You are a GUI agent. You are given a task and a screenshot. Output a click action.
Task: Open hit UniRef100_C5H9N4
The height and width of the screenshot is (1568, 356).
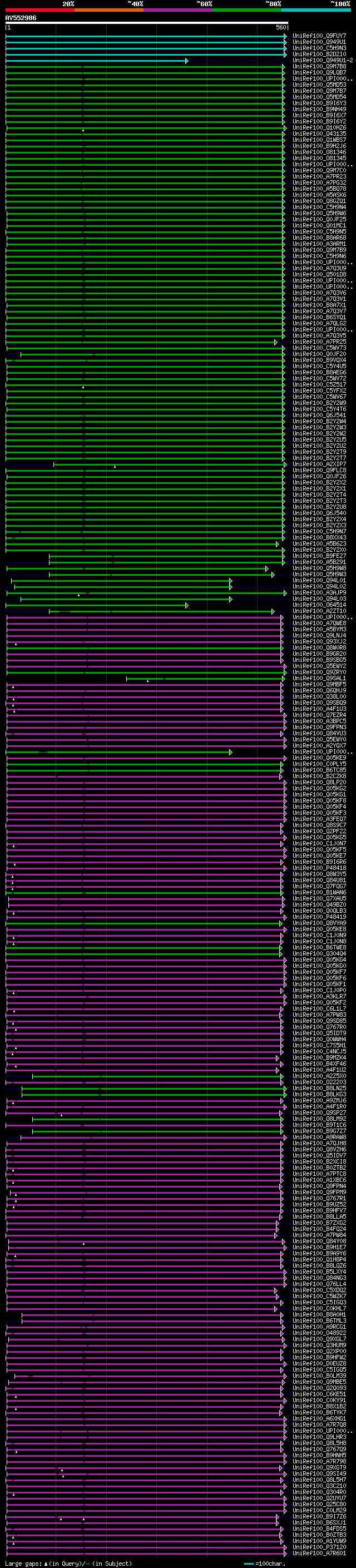[x=319, y=207]
